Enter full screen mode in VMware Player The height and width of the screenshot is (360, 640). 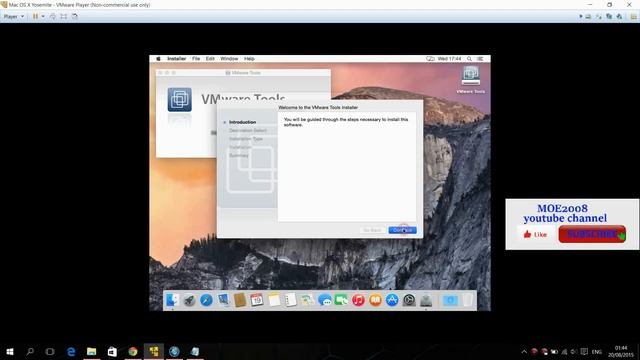(x=64, y=16)
